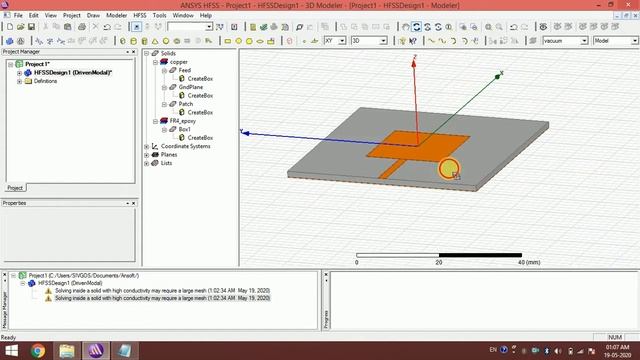Select the Draw rectangle tool
Viewport: 640px width, 360px height.
[228, 41]
